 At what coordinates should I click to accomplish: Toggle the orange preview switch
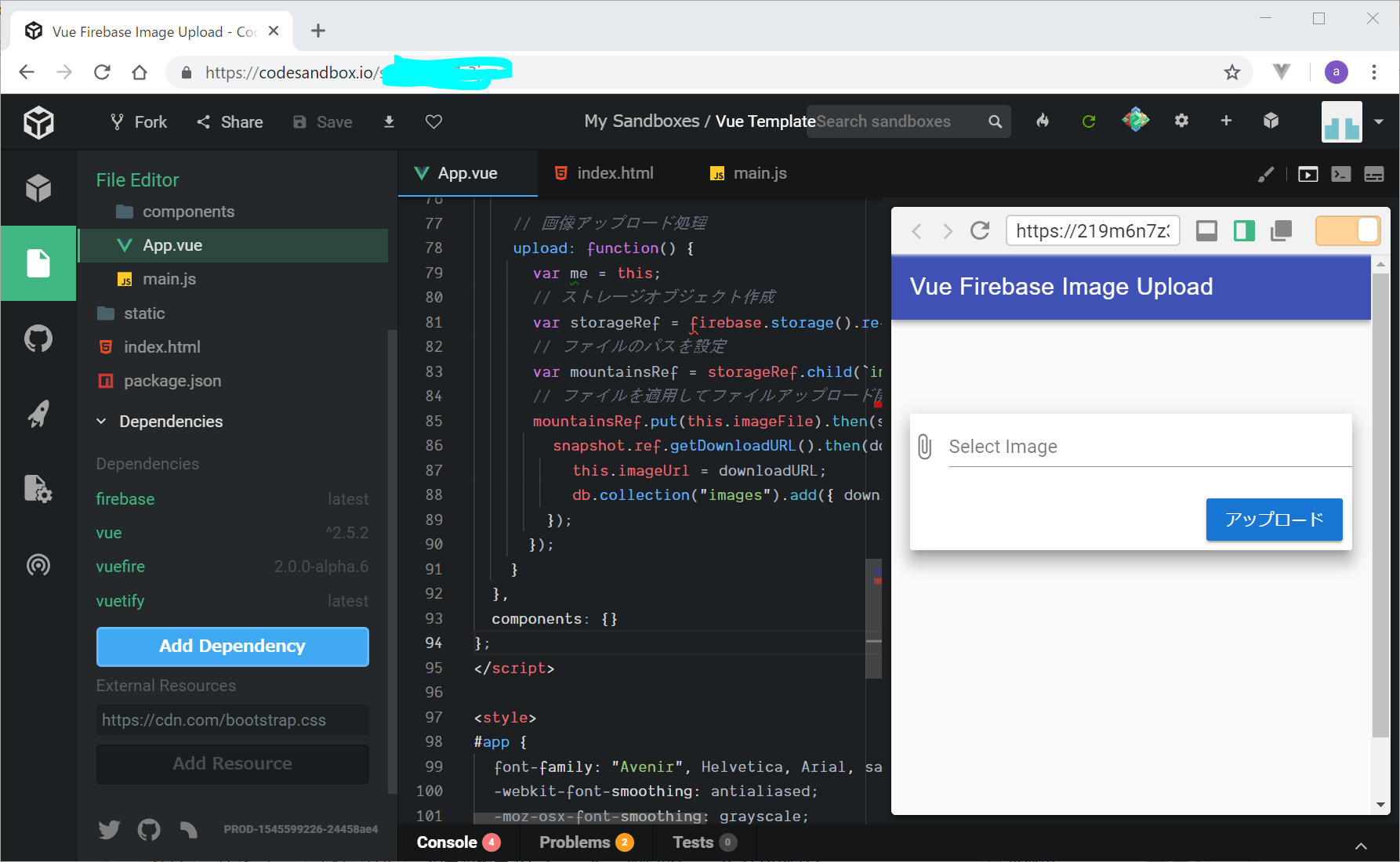(x=1347, y=231)
